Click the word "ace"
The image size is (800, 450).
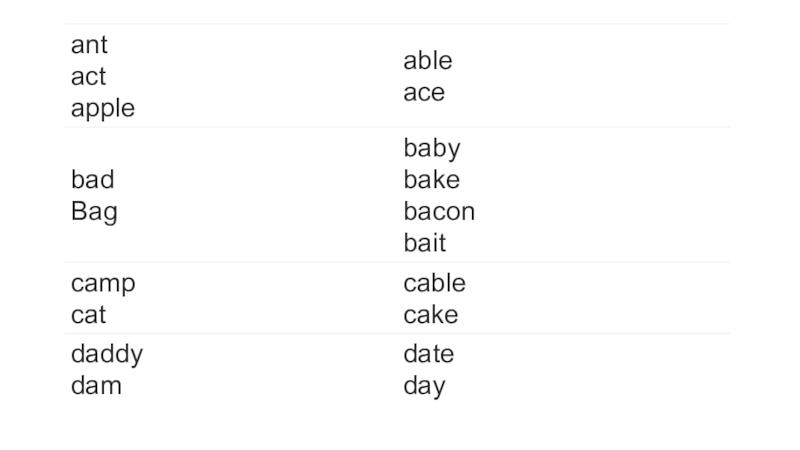(424, 93)
